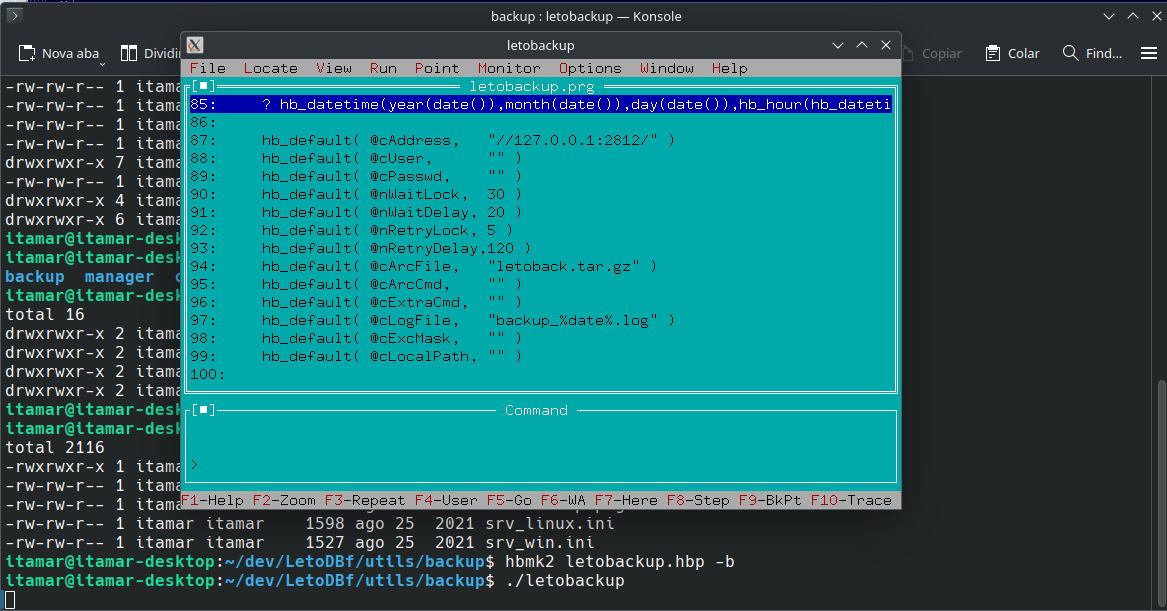Open the Konsole hamburger menu
Screen dimensions: 1167x611
pos(1149,53)
